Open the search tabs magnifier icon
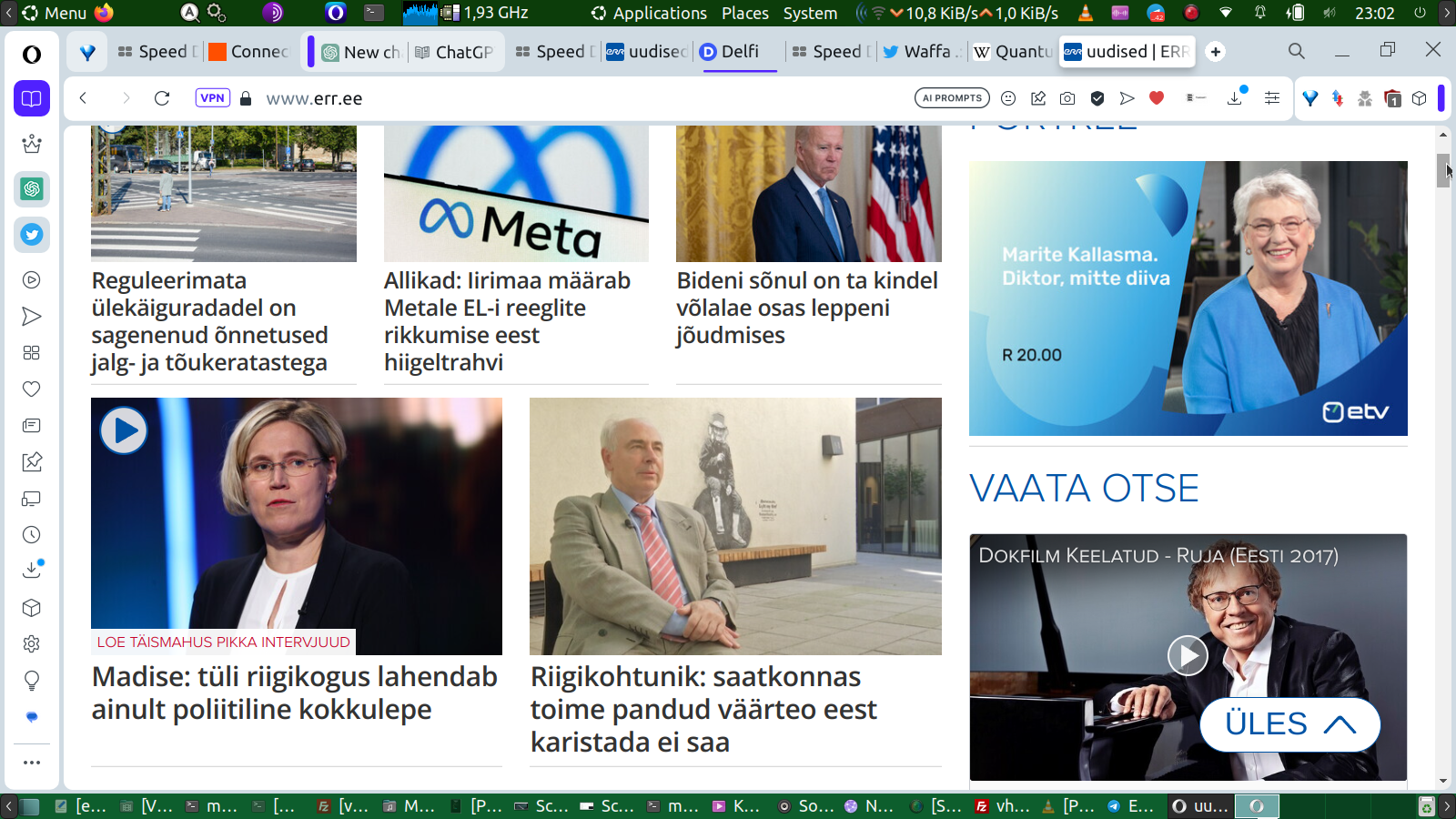The image size is (1456, 819). tap(1296, 51)
